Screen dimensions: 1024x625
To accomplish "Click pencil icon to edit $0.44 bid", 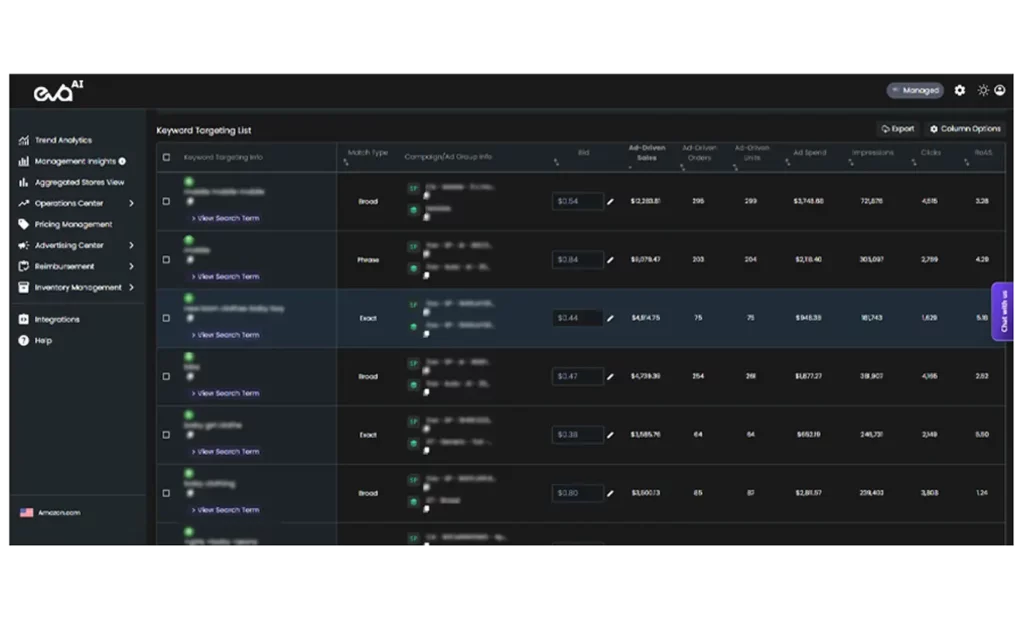I will tap(610, 319).
